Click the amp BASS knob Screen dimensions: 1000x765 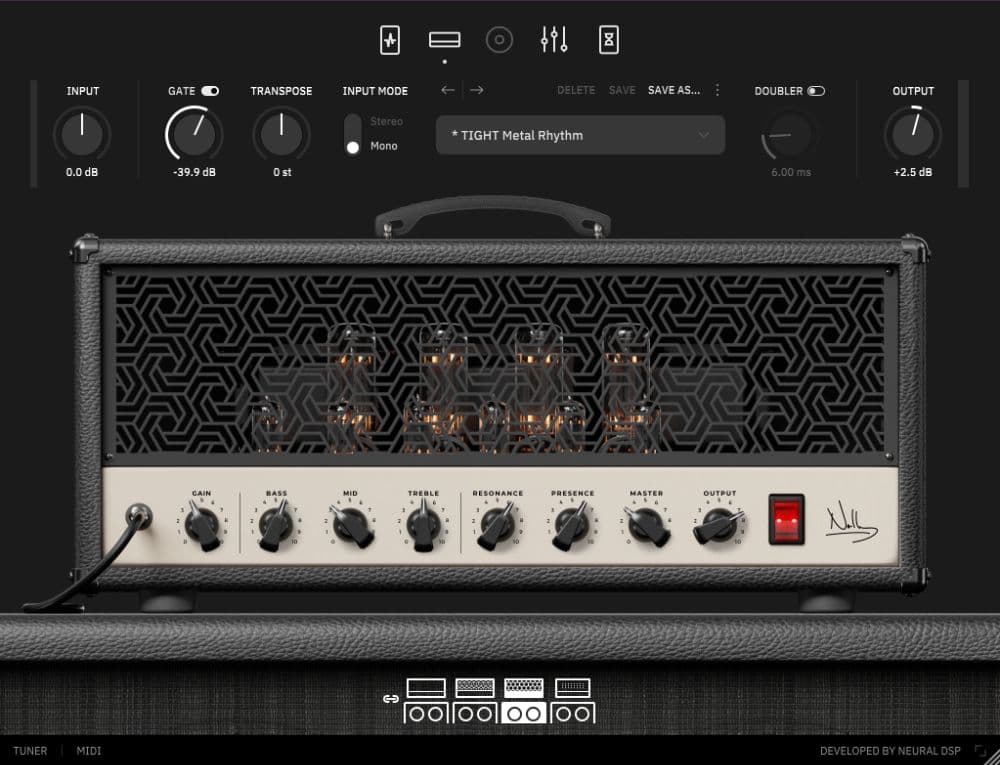[276, 526]
